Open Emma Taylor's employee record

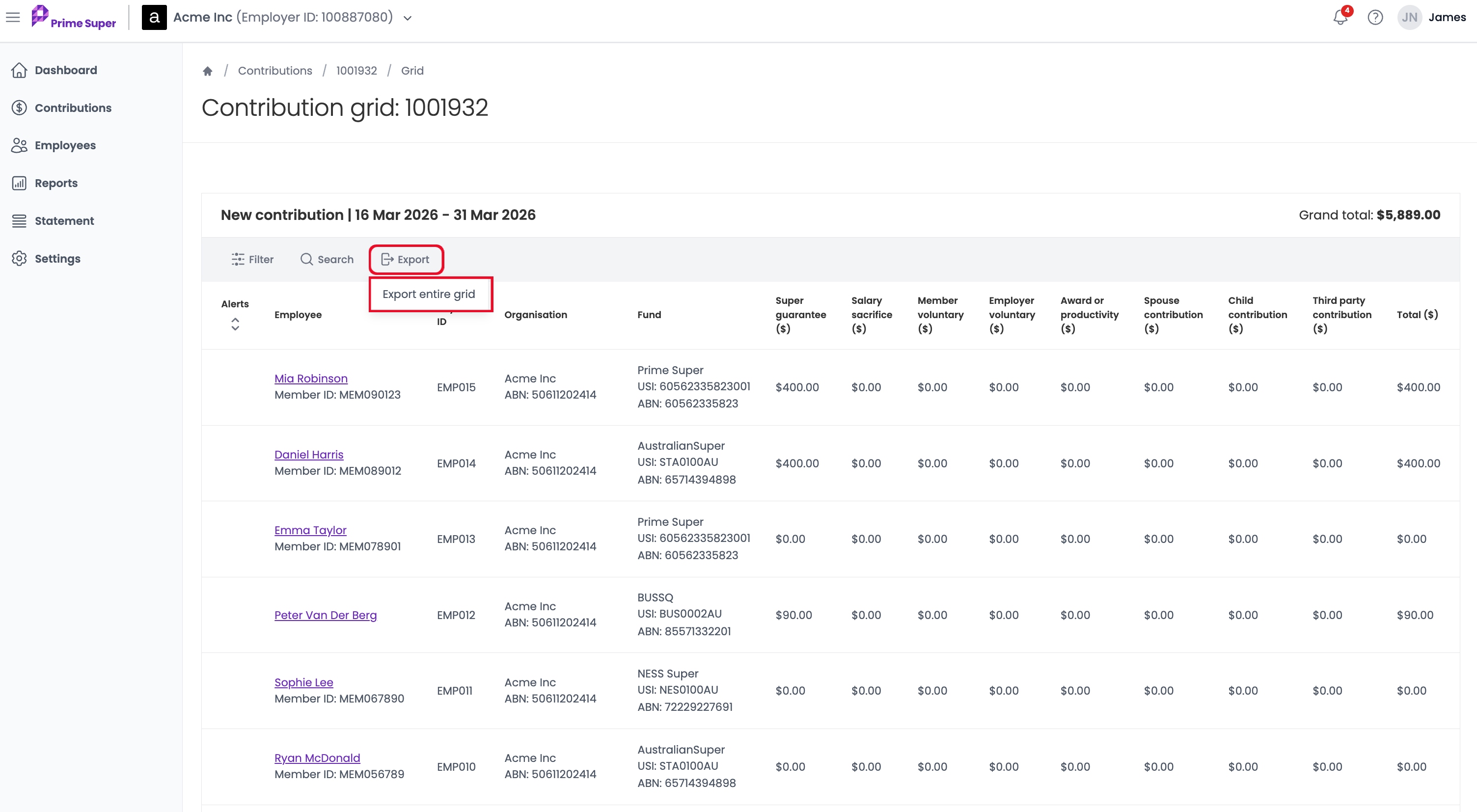pos(310,530)
